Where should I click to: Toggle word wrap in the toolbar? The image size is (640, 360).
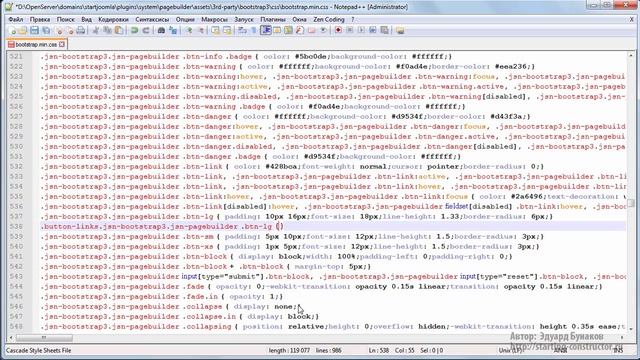242,31
